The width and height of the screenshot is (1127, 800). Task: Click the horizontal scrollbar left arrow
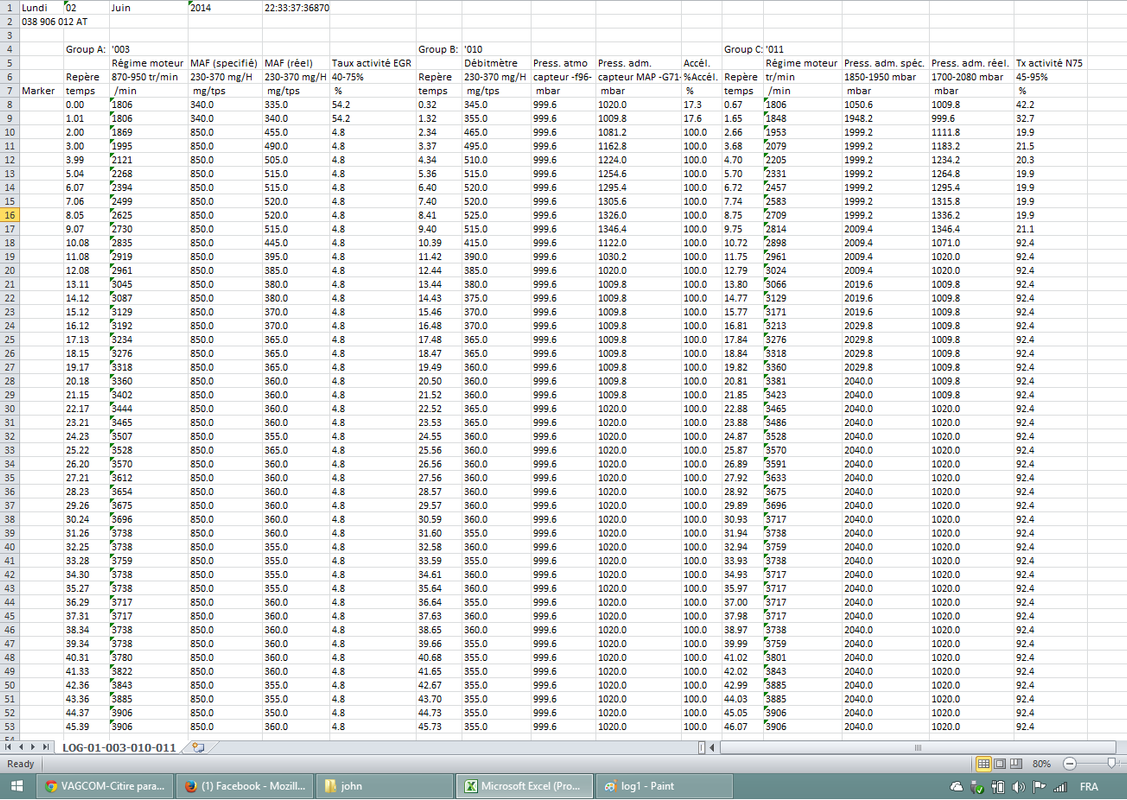pyautogui.click(x=712, y=748)
